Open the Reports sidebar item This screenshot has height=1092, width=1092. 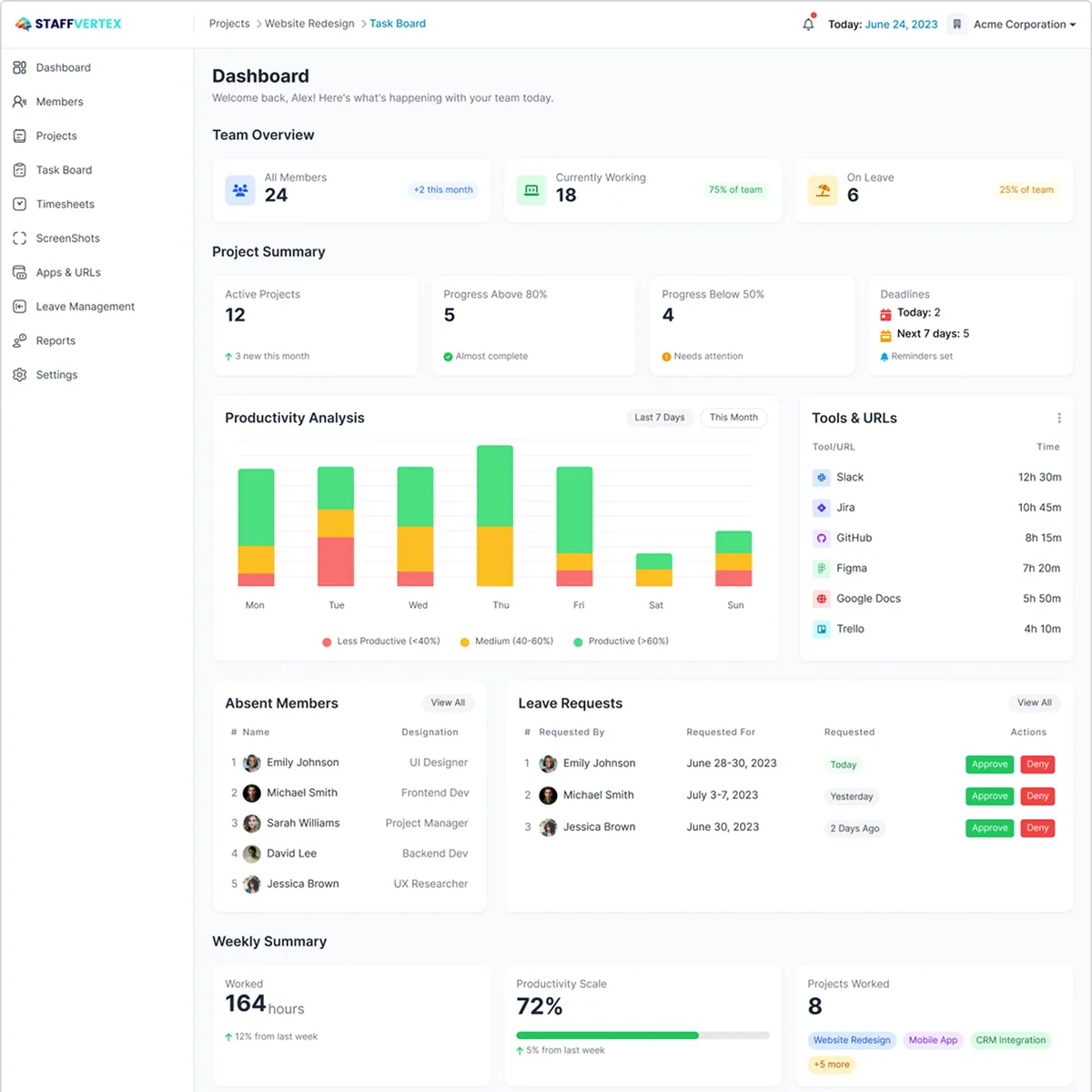click(x=56, y=341)
